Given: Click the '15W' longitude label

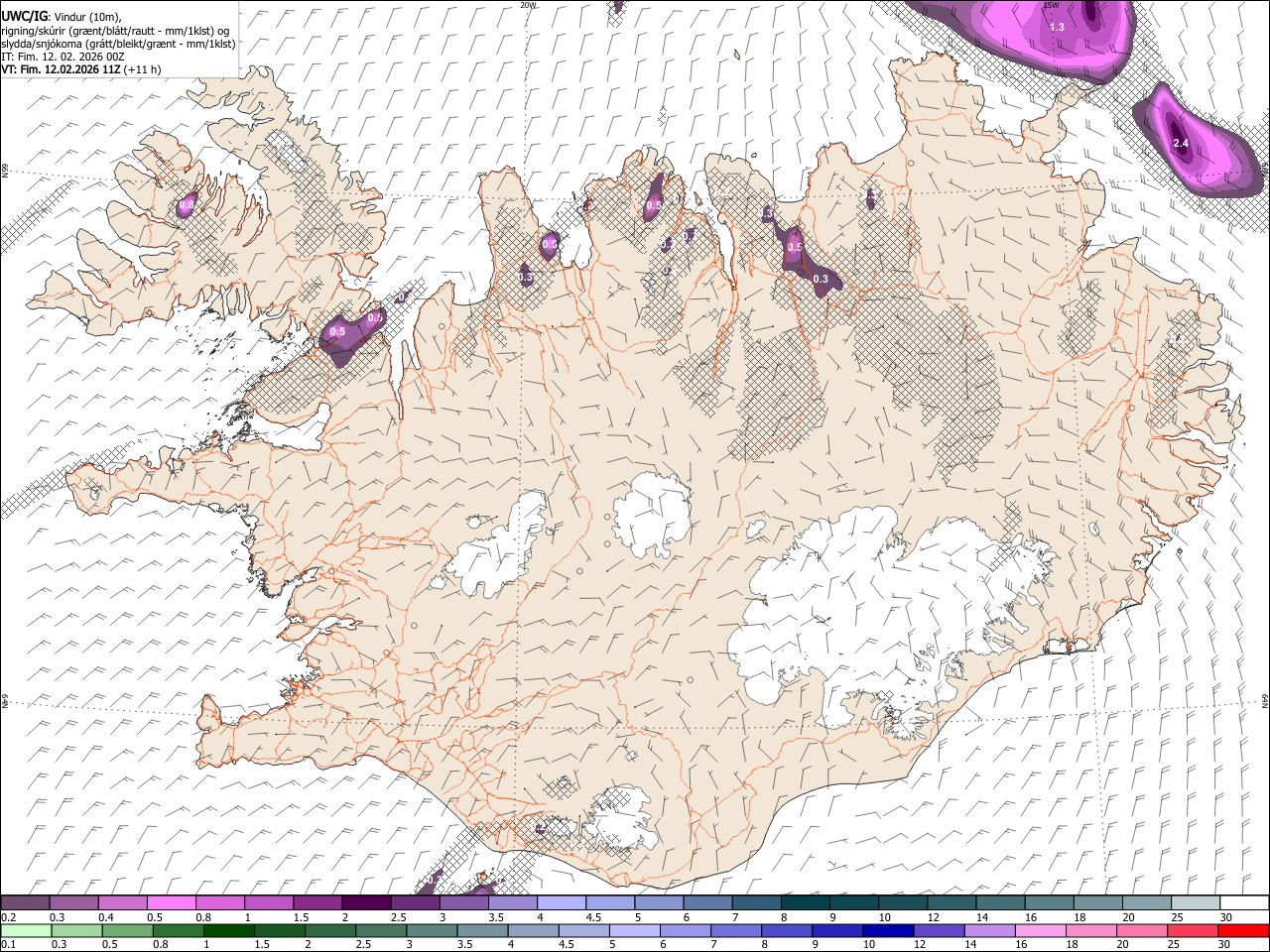Looking at the screenshot, I should point(1051,5).
